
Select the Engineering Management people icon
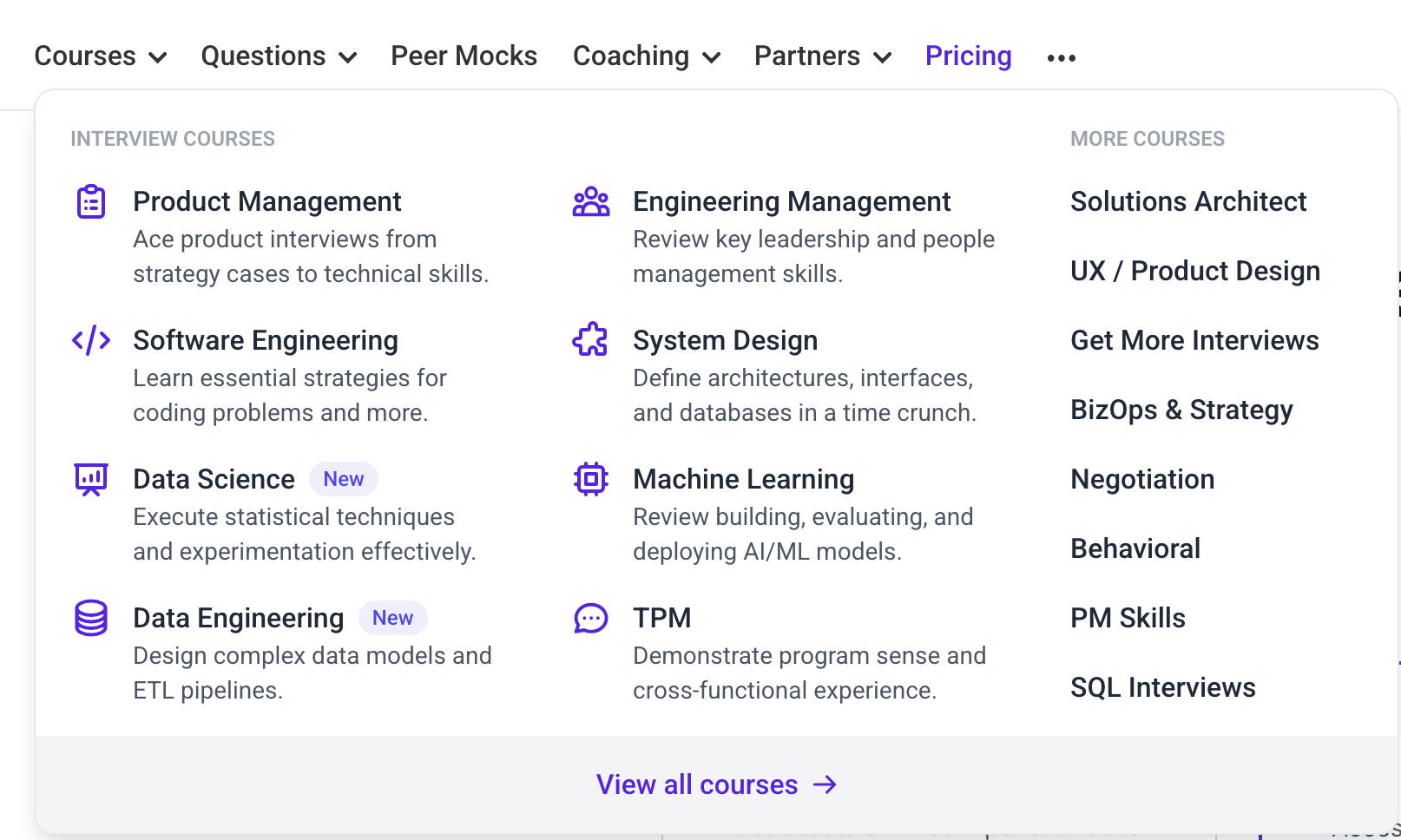click(591, 200)
